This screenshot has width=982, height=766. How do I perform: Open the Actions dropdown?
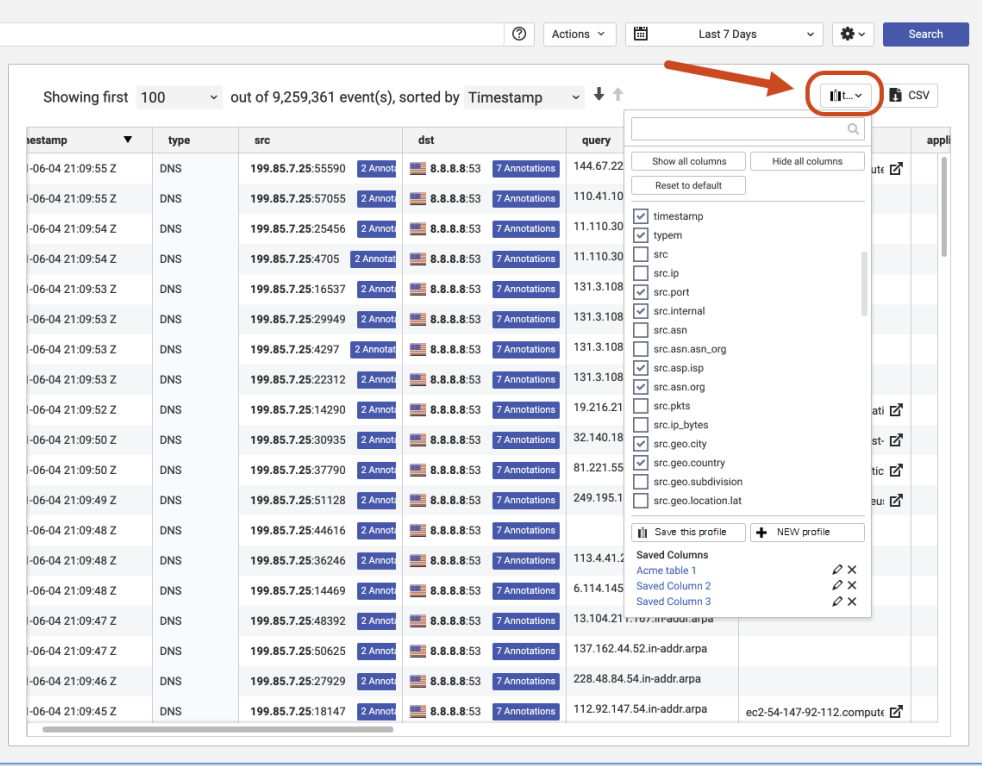(x=578, y=33)
